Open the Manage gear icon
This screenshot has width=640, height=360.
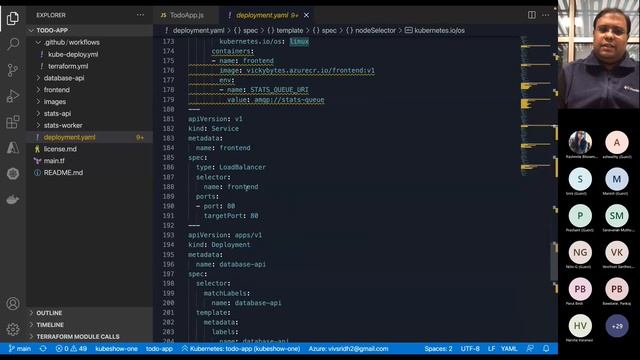[x=13, y=329]
